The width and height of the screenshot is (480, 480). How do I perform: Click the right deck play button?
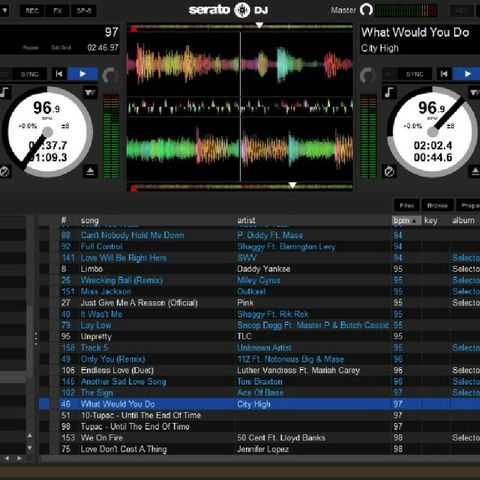point(468,74)
